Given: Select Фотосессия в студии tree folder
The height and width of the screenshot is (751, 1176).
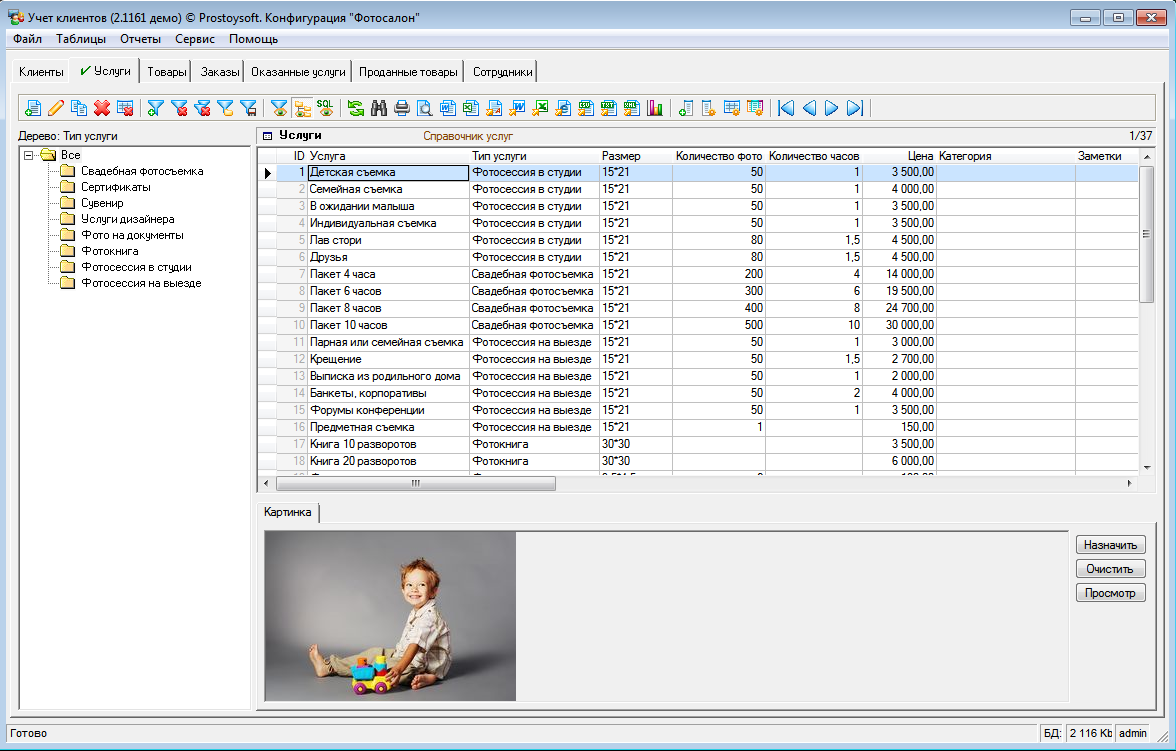Looking at the screenshot, I should coord(136,267).
